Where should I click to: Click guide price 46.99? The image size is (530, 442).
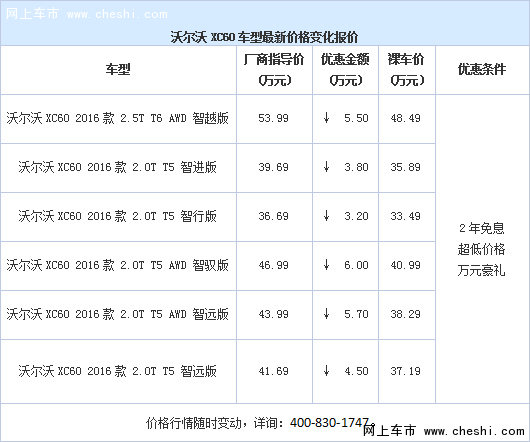coord(273,265)
